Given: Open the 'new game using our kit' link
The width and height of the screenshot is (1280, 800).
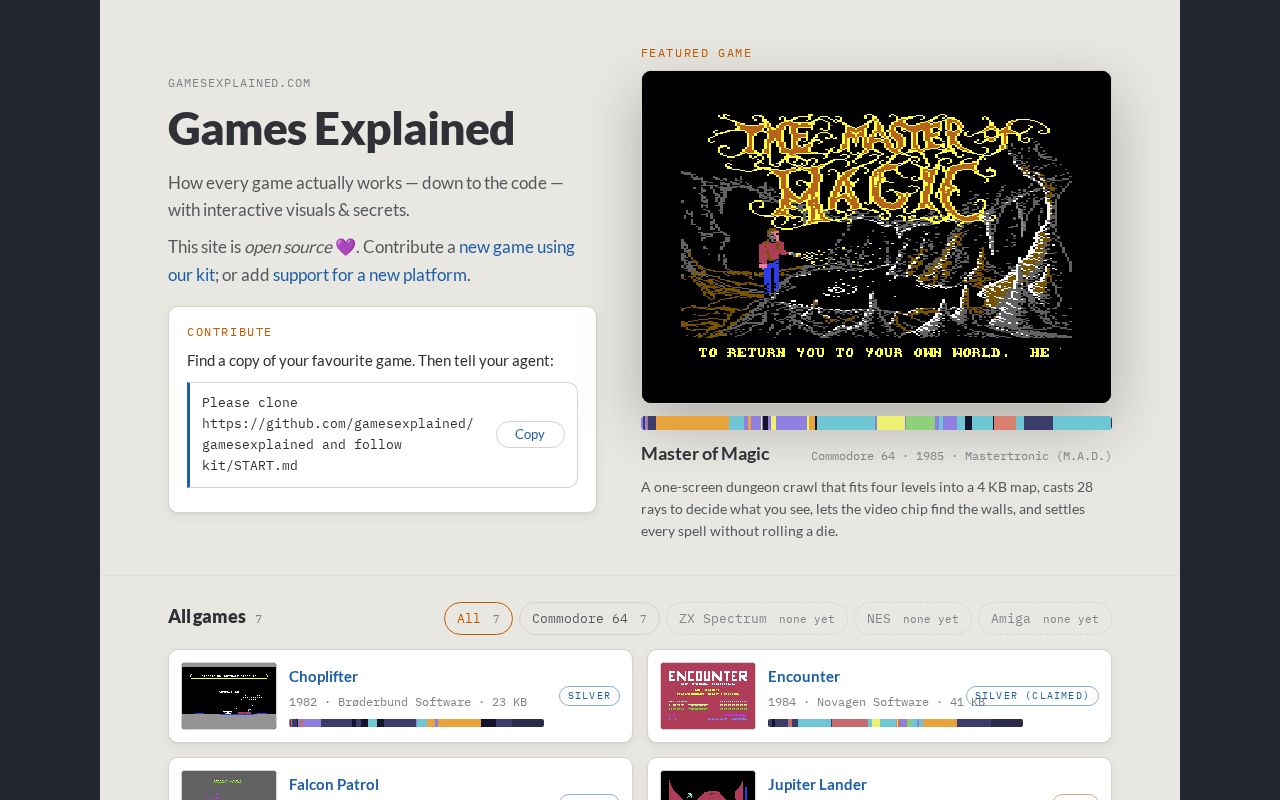Looking at the screenshot, I should pos(371,261).
